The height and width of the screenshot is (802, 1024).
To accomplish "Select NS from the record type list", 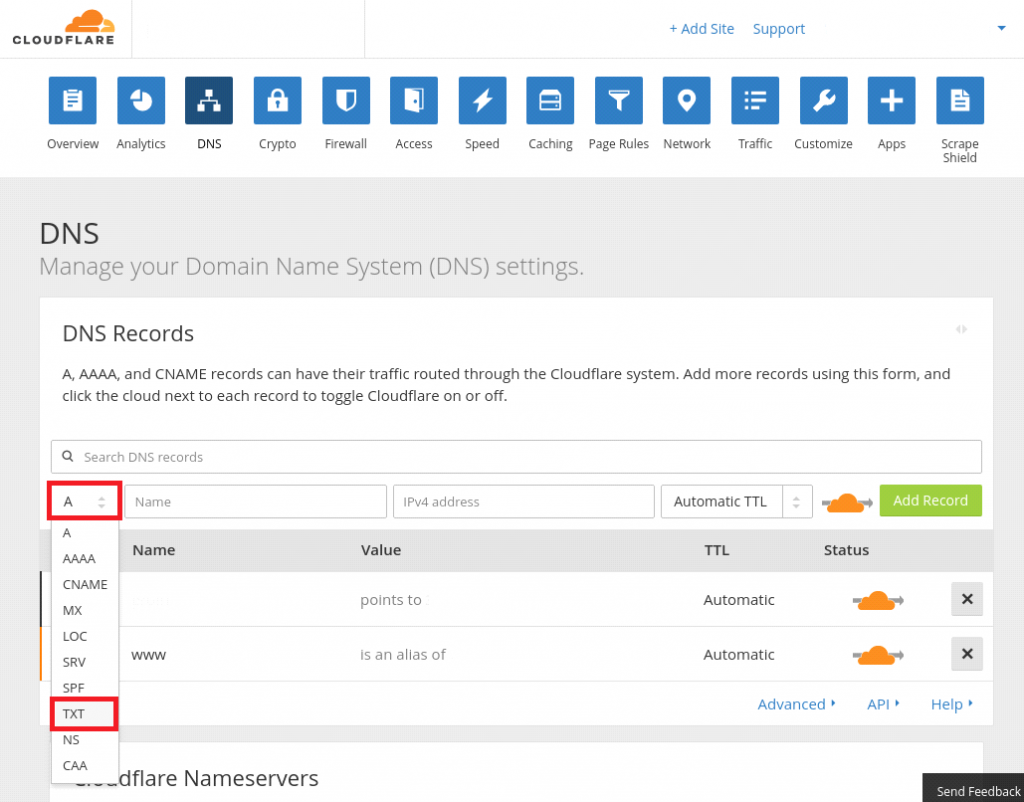I will tap(85, 739).
